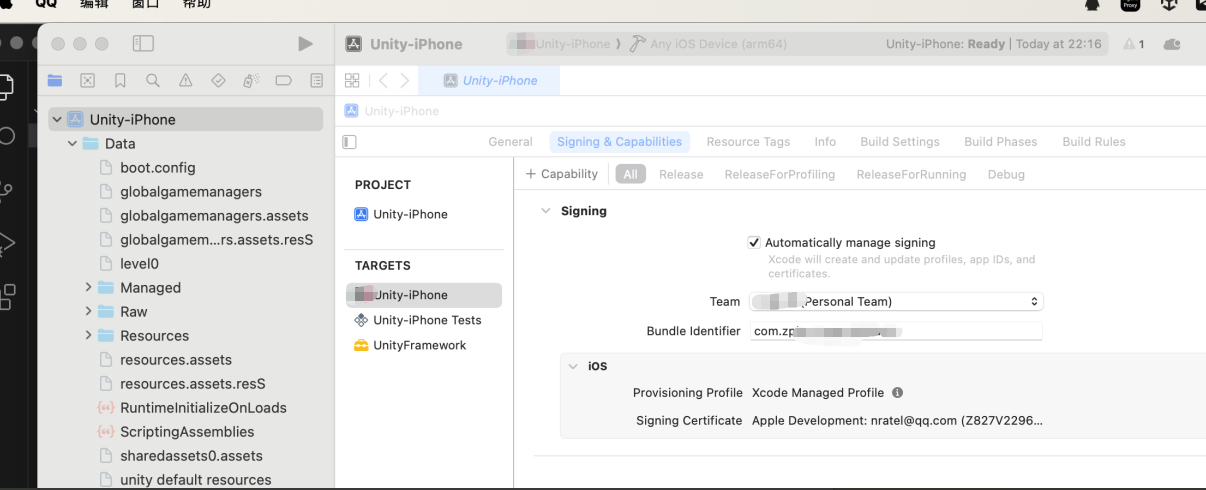Select the Unity-iPhone editor tab
Image resolution: width=1206 pixels, height=490 pixels.
point(489,80)
